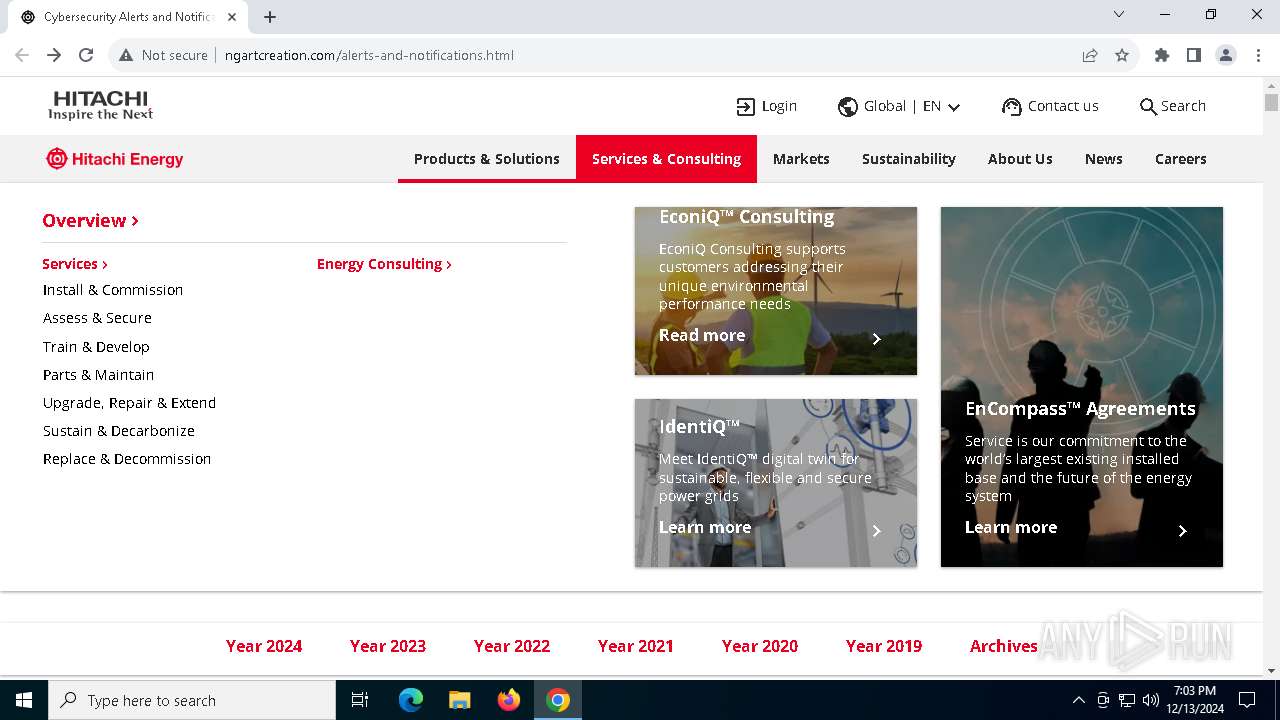Select Sustain & Decarbonize
The width and height of the screenshot is (1280, 720).
[x=119, y=431]
